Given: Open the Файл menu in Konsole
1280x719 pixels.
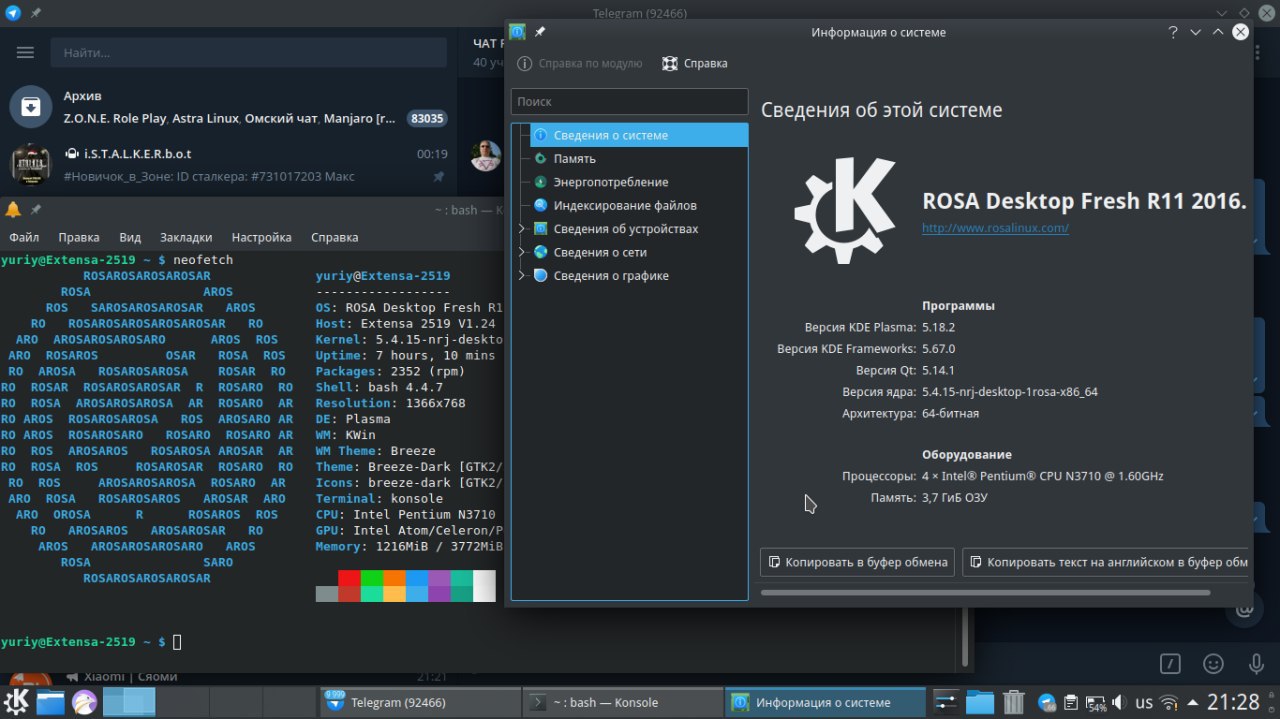Looking at the screenshot, I should [24, 237].
